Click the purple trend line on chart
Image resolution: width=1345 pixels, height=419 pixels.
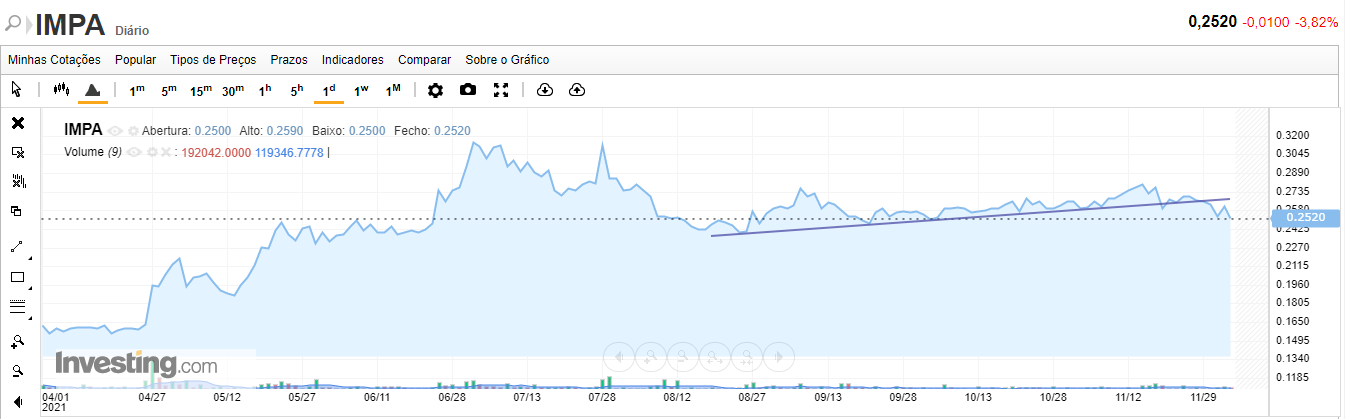(x=970, y=217)
